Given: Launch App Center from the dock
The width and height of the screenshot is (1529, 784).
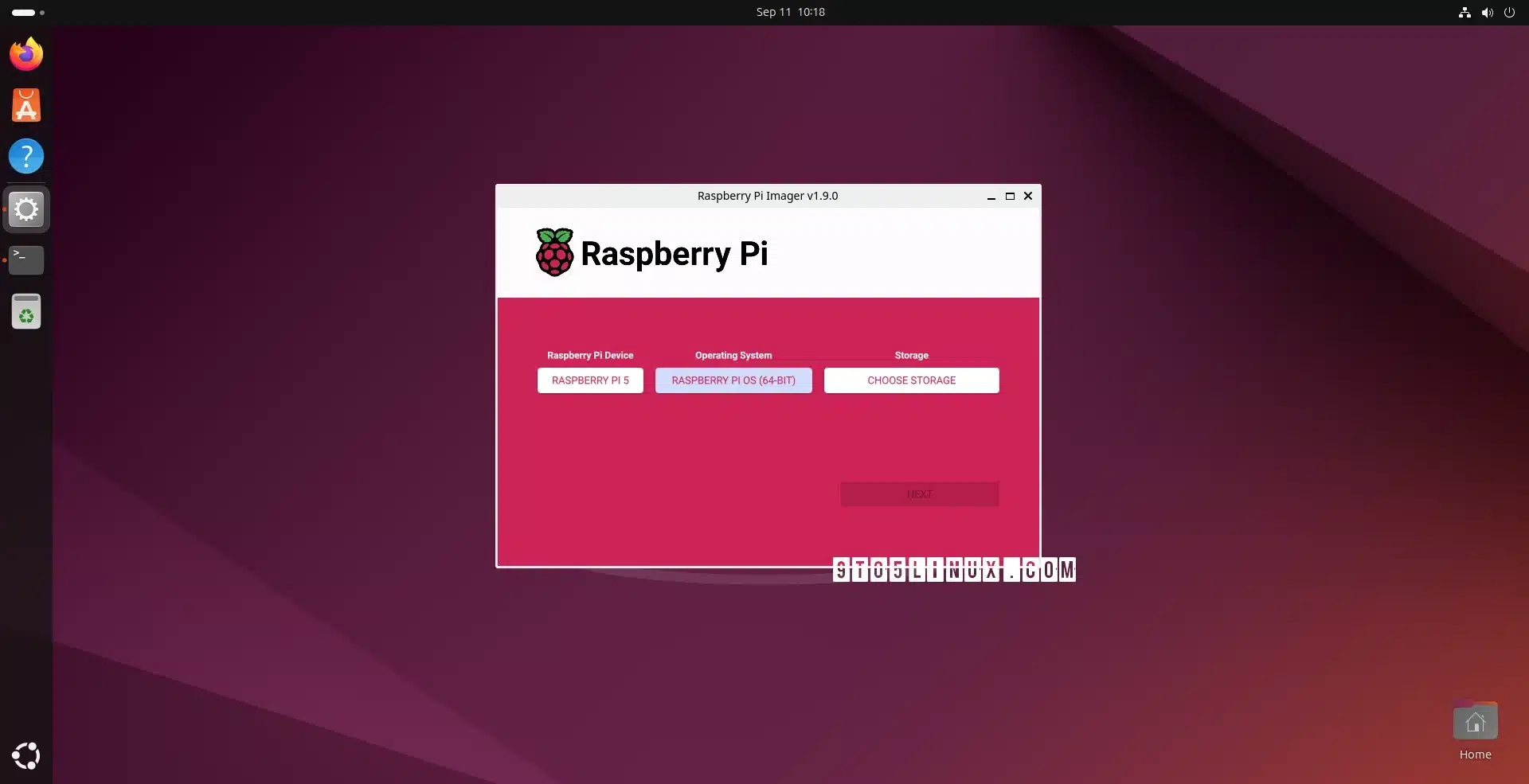Looking at the screenshot, I should [x=26, y=105].
